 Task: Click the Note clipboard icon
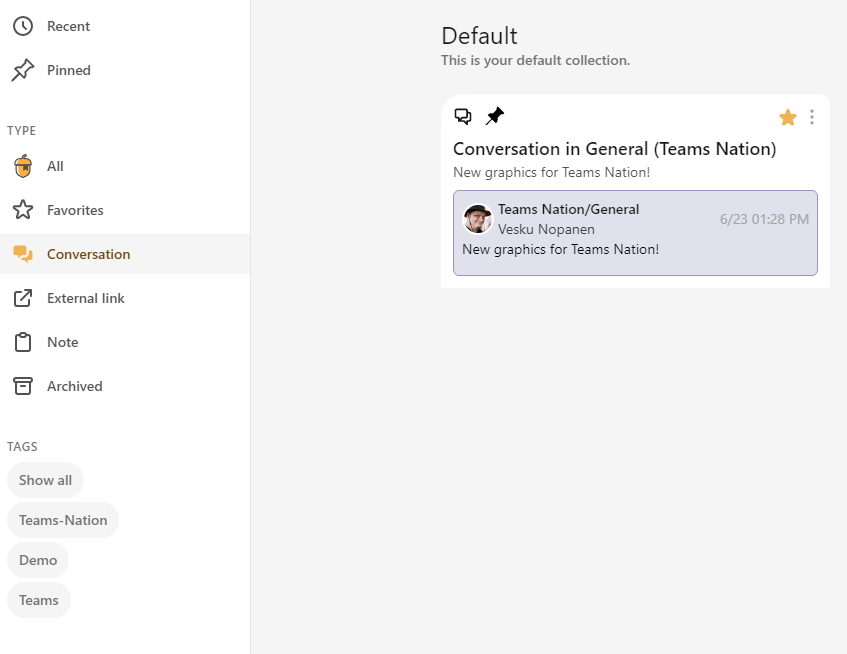point(22,342)
